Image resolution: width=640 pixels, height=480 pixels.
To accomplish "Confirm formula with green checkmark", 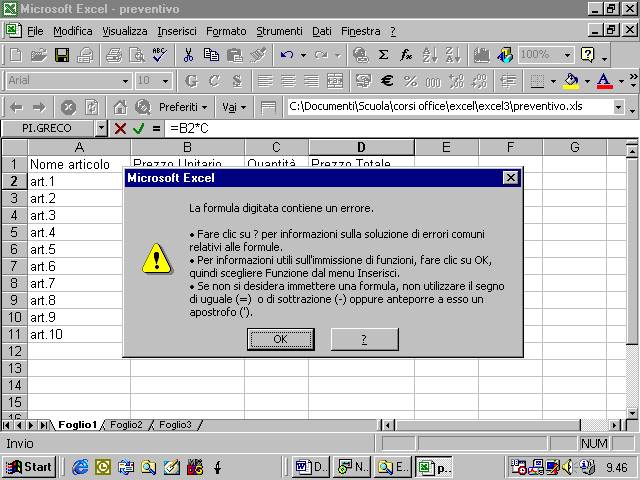I will (139, 129).
